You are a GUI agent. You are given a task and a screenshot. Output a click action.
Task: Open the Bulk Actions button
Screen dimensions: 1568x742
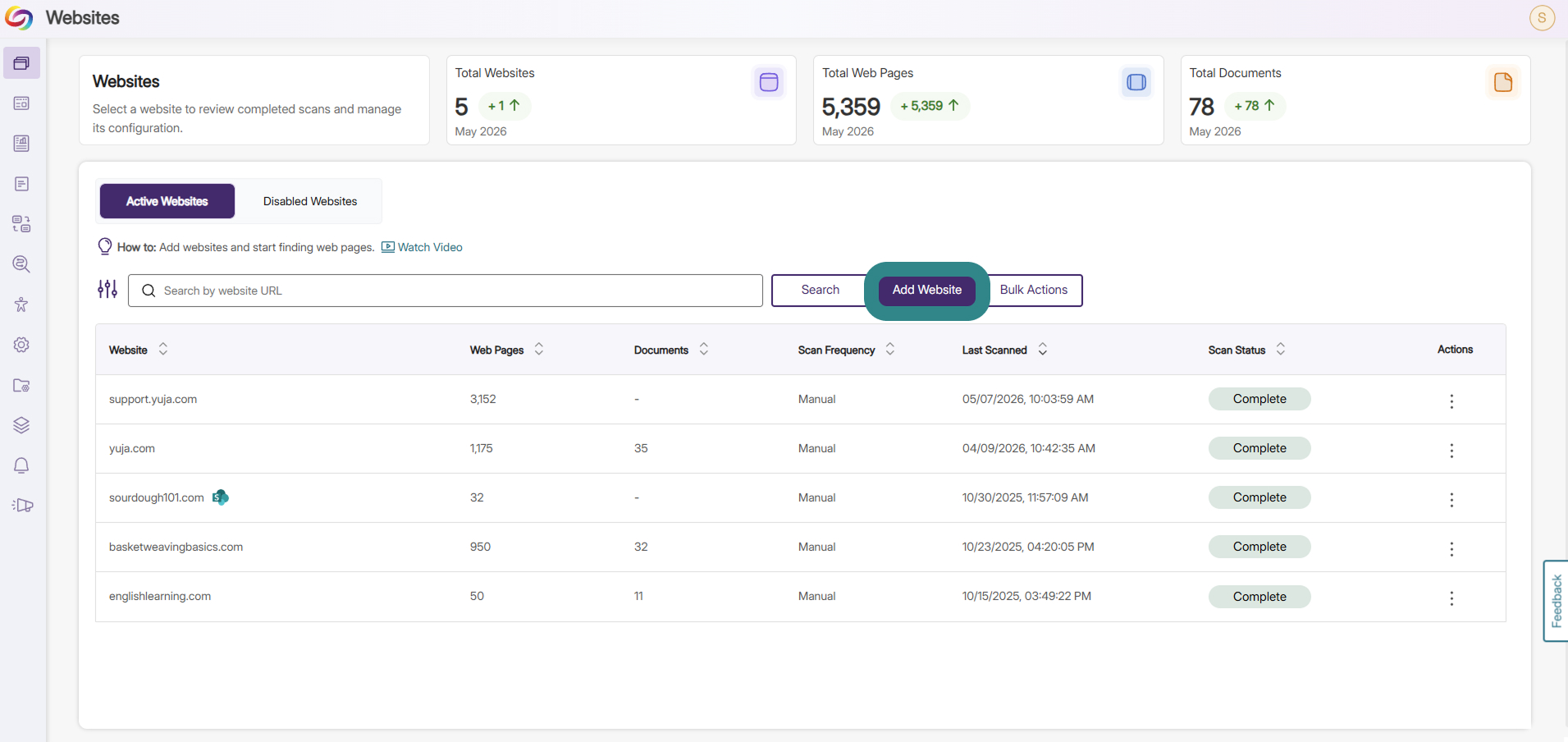click(1034, 290)
